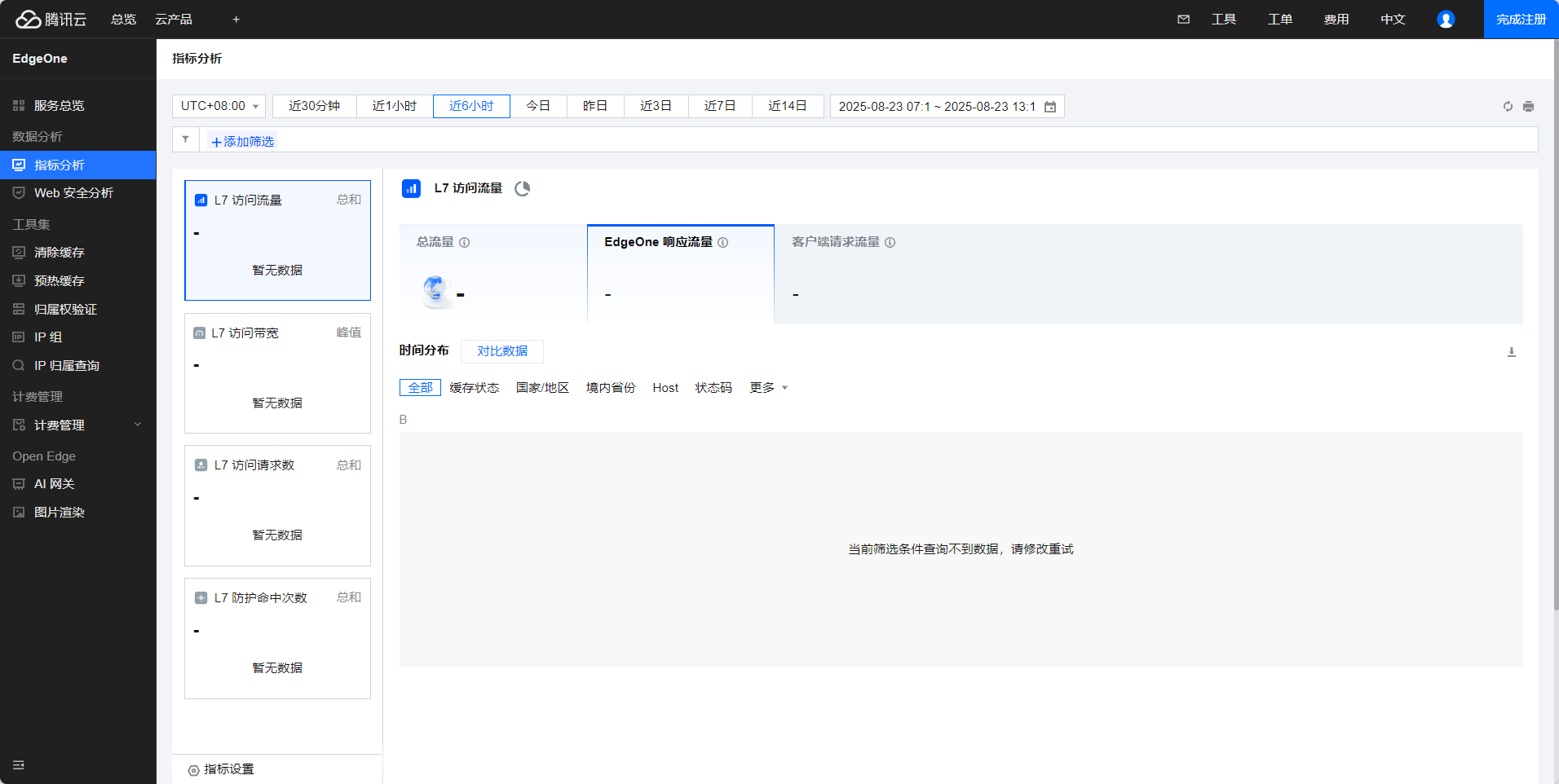
Task: Click the refresh icon at top right
Action: pos(1508,106)
